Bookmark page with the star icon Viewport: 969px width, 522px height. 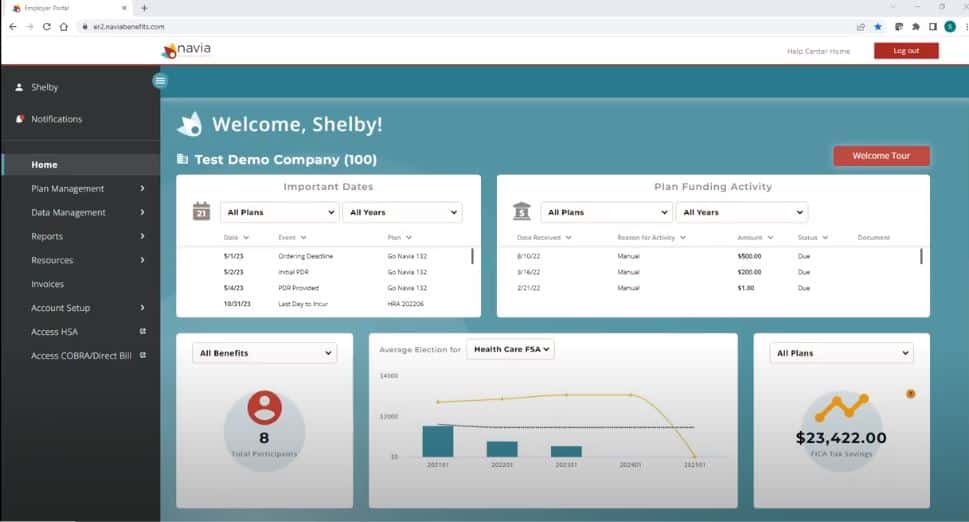tap(878, 27)
